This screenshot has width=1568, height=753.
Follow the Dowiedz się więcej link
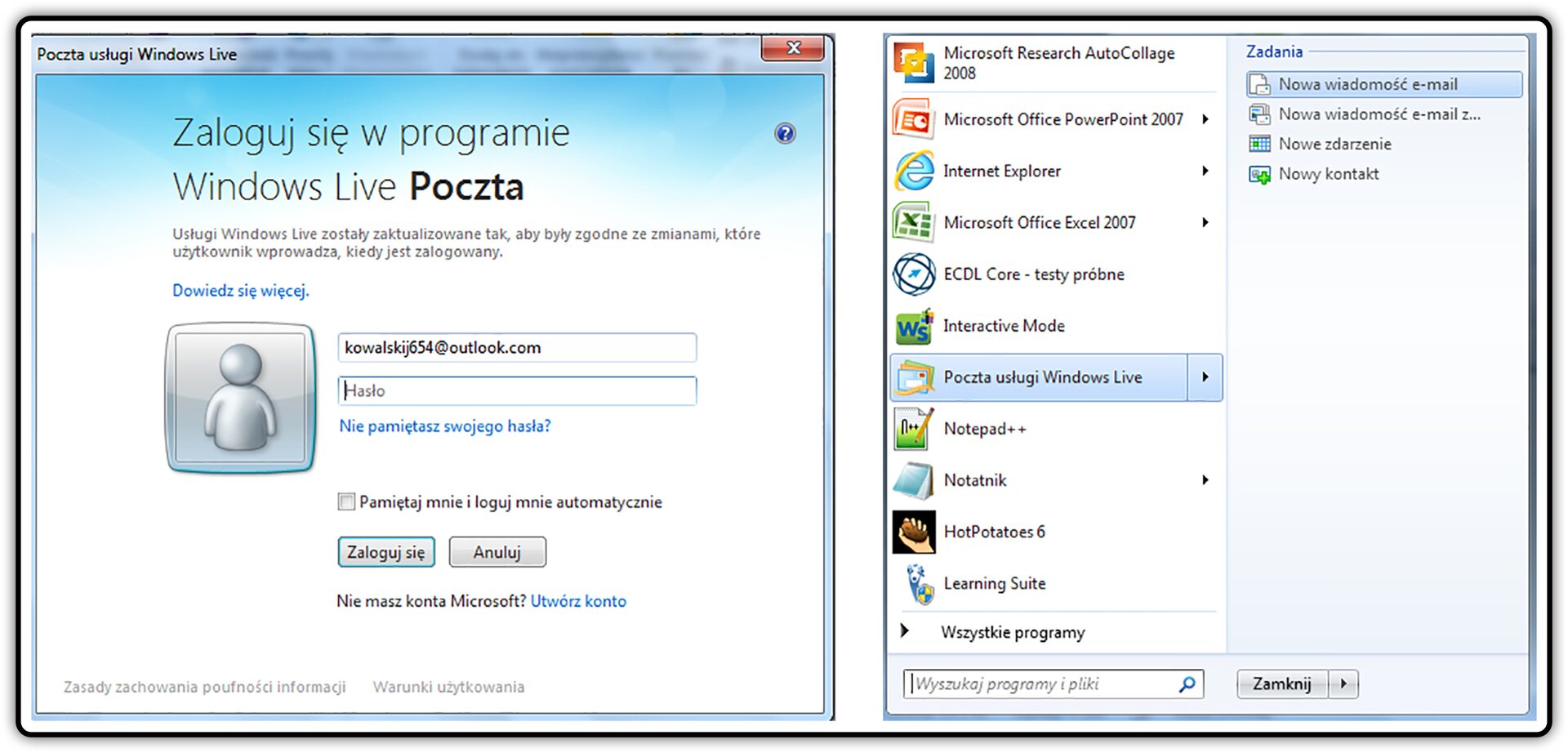pyautogui.click(x=241, y=291)
